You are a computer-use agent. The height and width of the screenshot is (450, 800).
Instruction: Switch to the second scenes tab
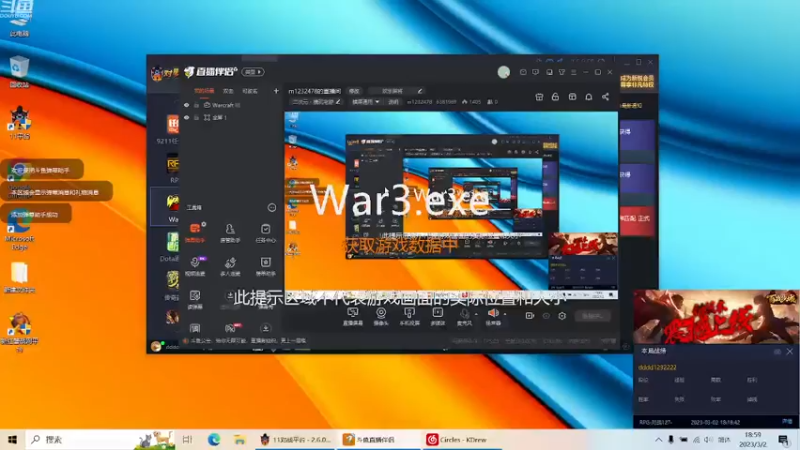[x=228, y=91]
